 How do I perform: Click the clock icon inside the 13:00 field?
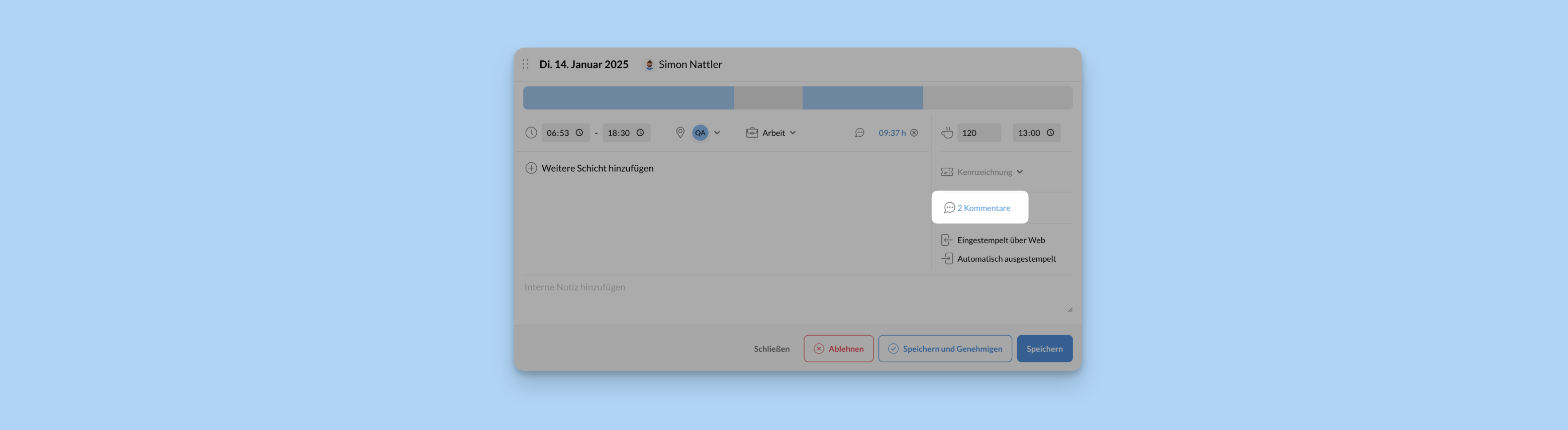1050,133
